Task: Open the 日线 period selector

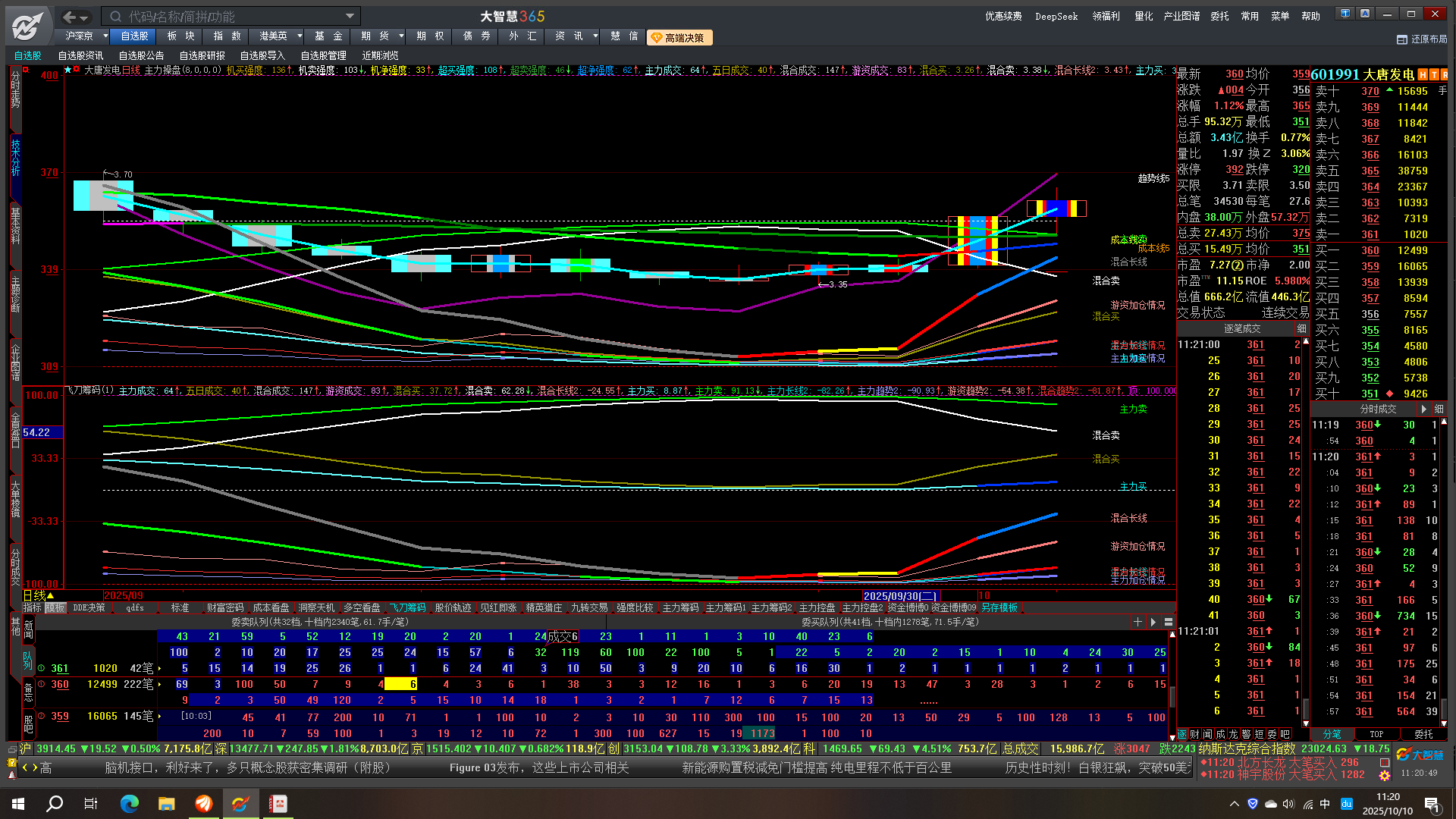Action: (x=35, y=595)
